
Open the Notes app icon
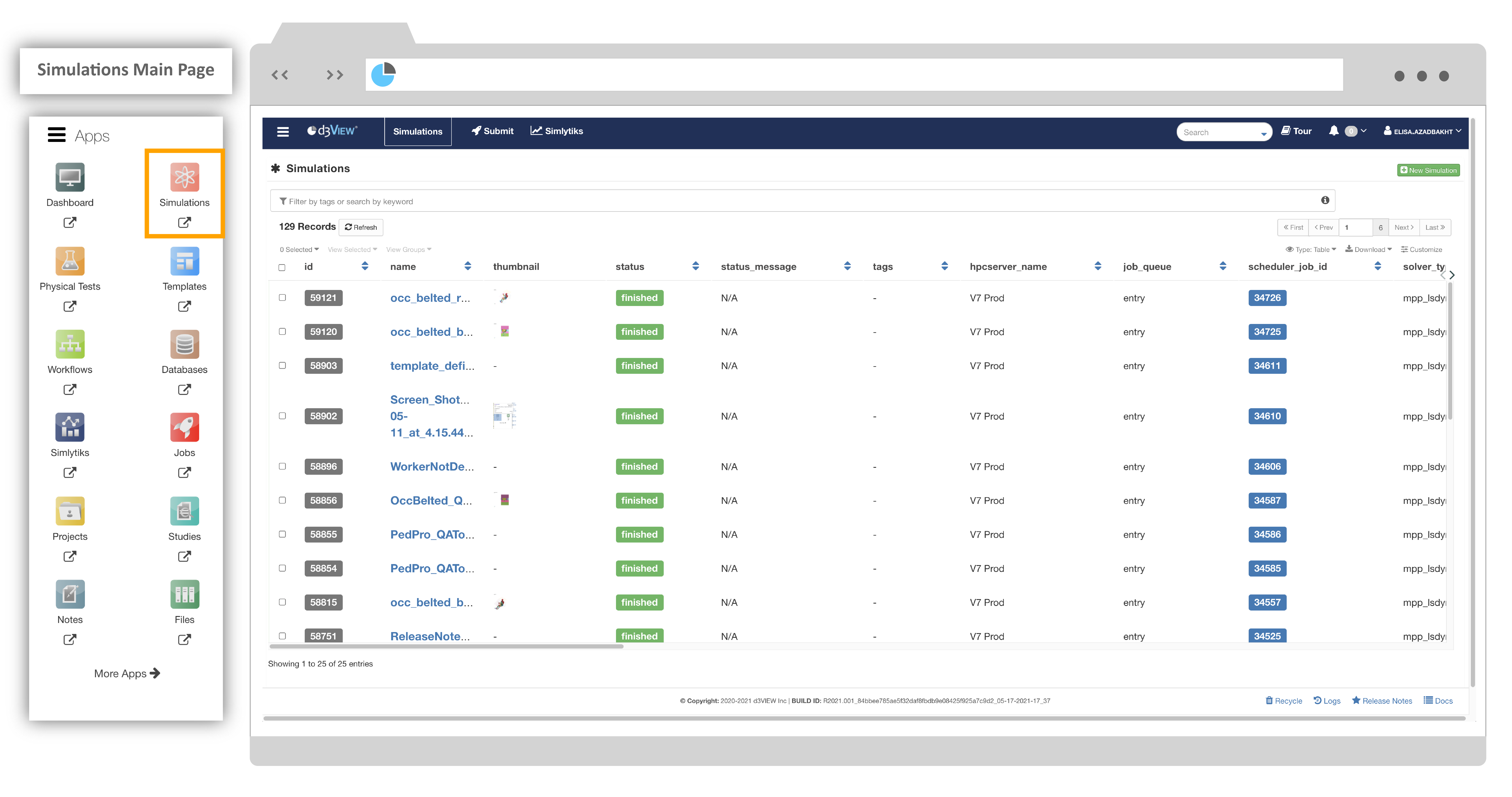[70, 594]
